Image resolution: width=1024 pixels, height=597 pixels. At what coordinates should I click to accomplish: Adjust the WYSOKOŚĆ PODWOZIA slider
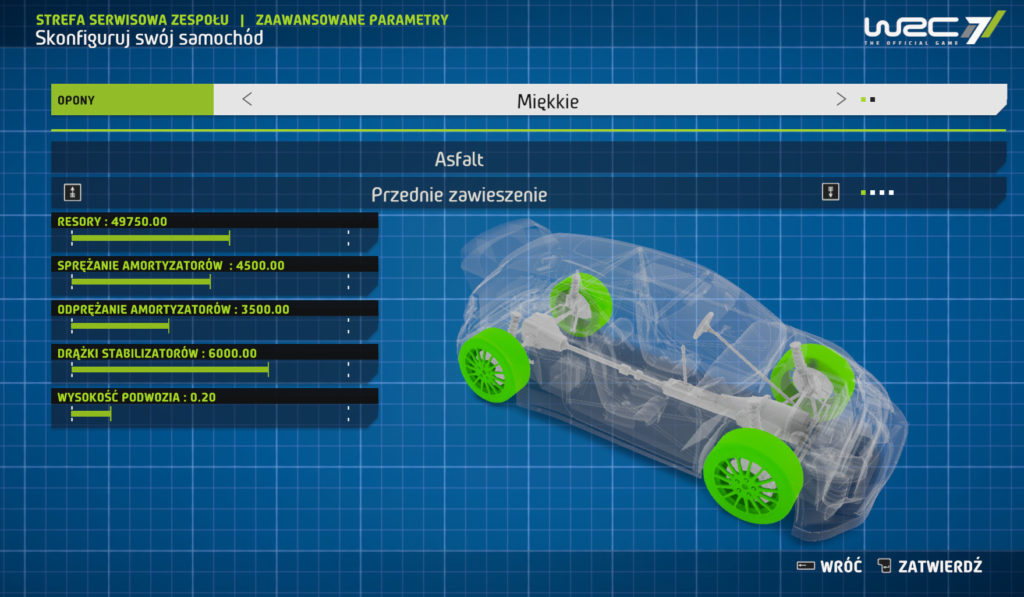coord(210,413)
